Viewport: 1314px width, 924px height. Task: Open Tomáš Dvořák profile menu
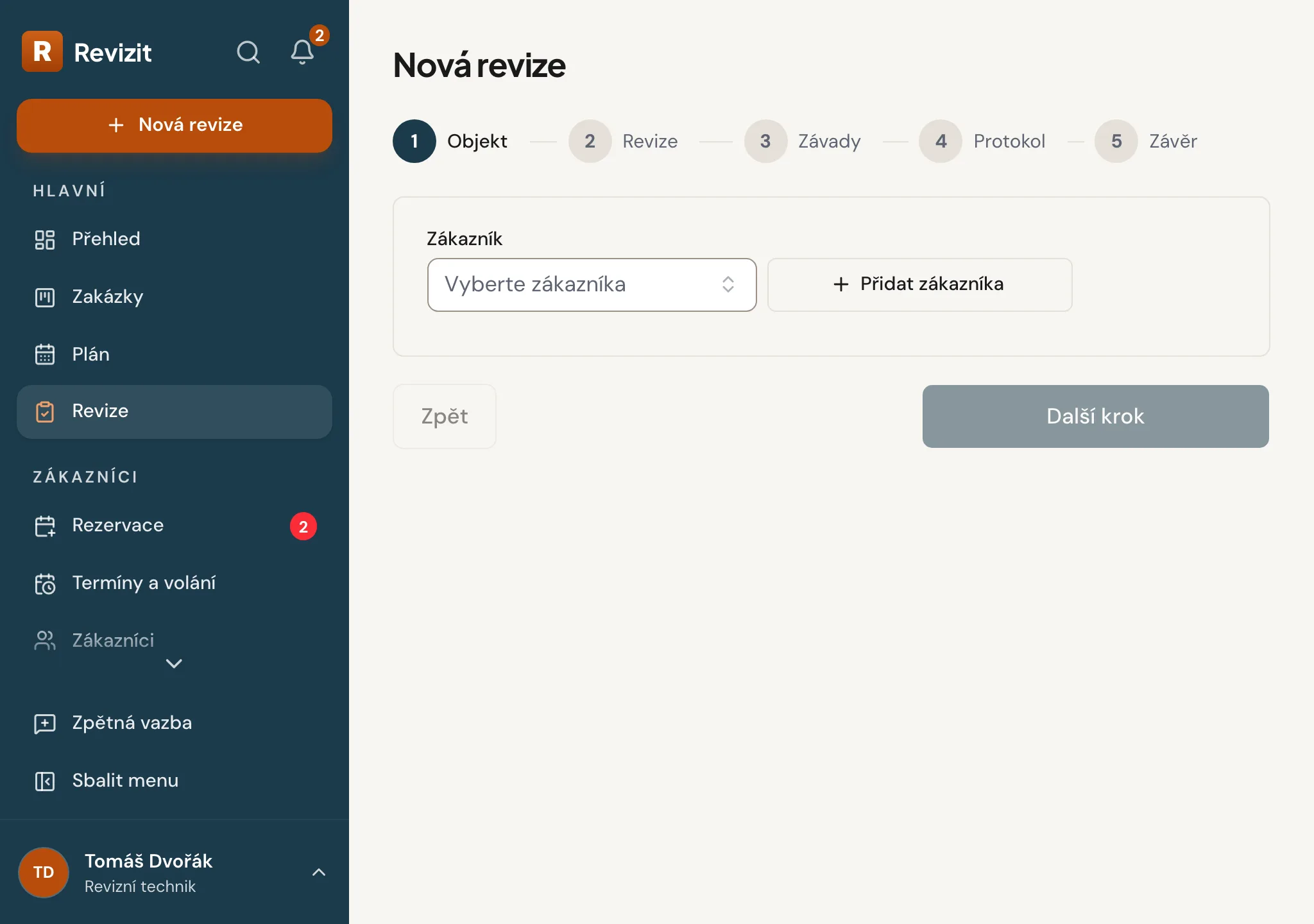click(x=175, y=873)
